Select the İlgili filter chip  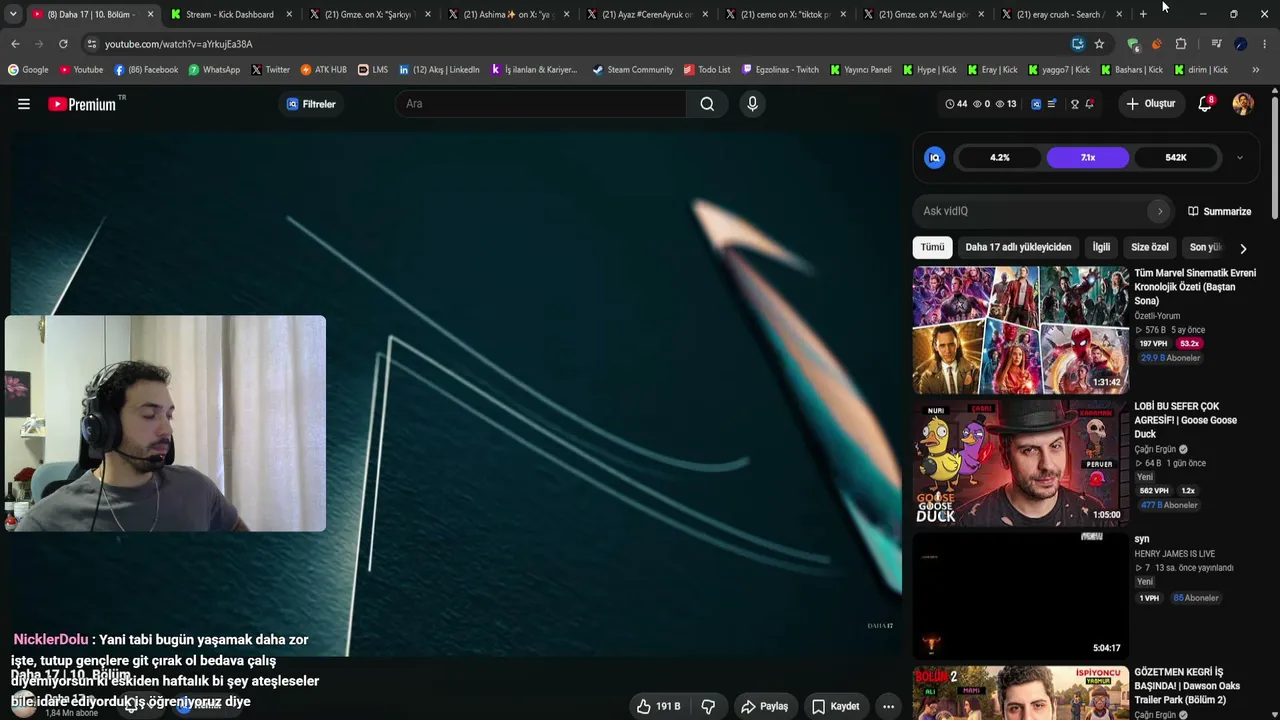(x=1101, y=247)
